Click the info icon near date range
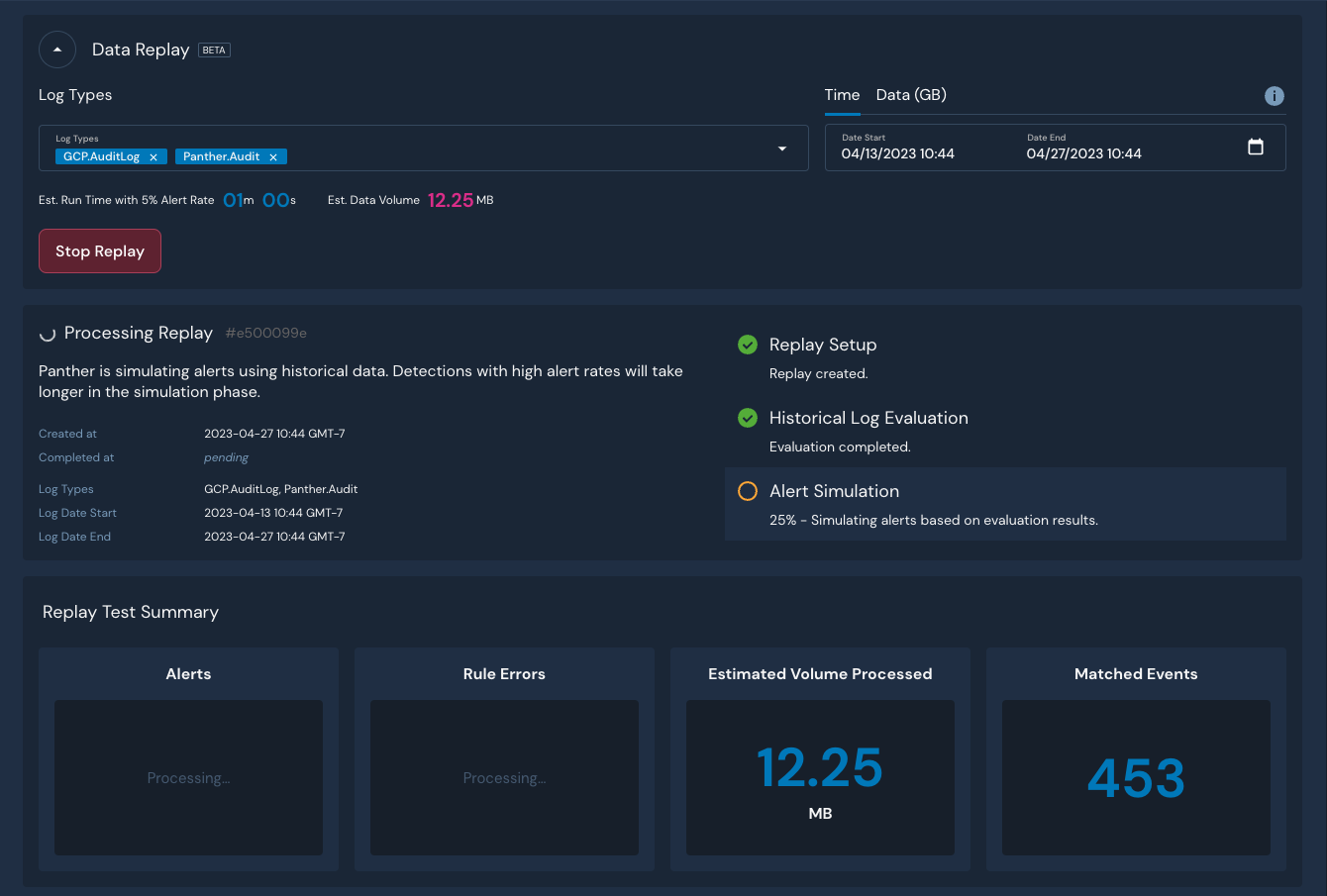Screen dimensions: 1327x896 pyautogui.click(x=1275, y=96)
